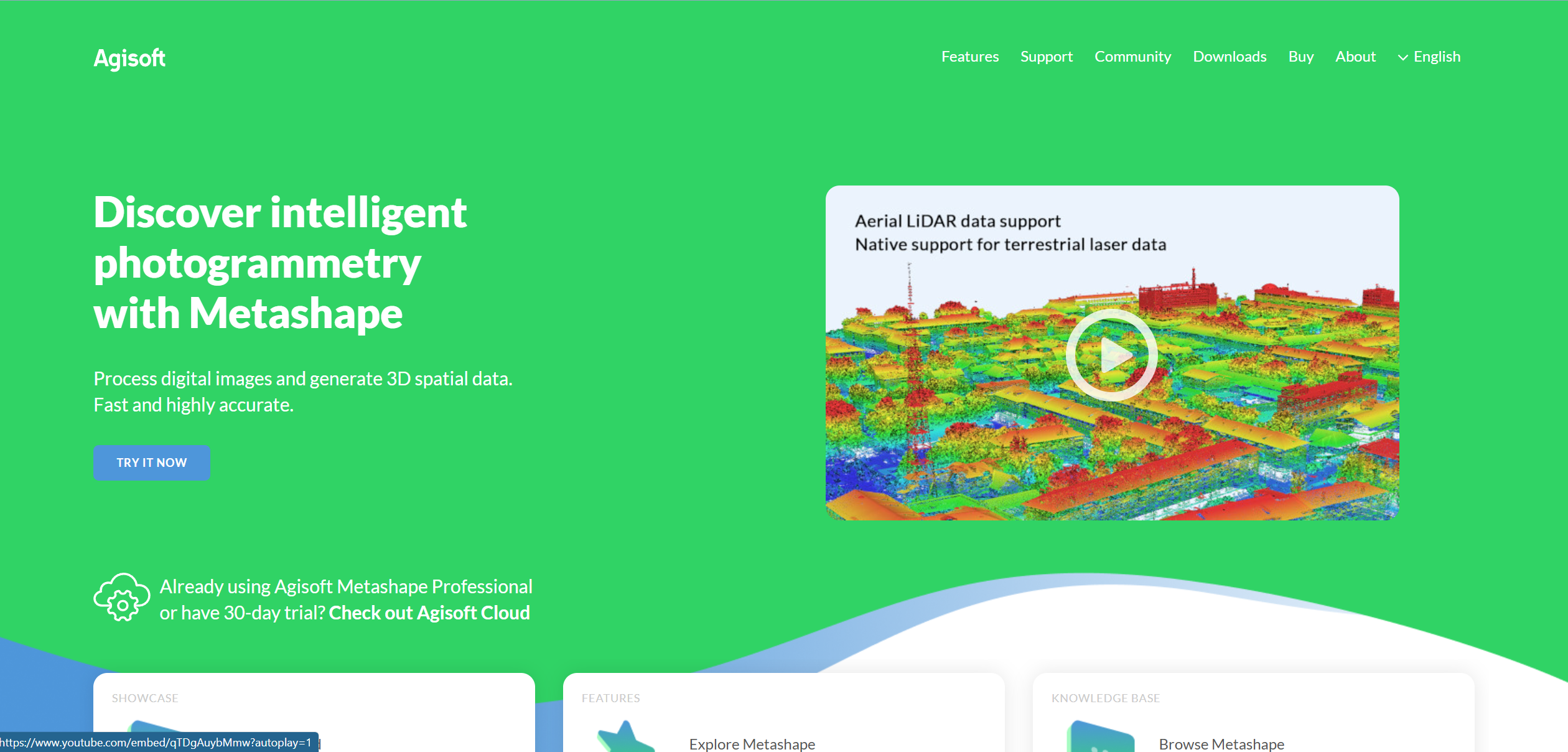Follow the Check out Agisoft Cloud link
This screenshot has height=752, width=1568.
pos(429,613)
